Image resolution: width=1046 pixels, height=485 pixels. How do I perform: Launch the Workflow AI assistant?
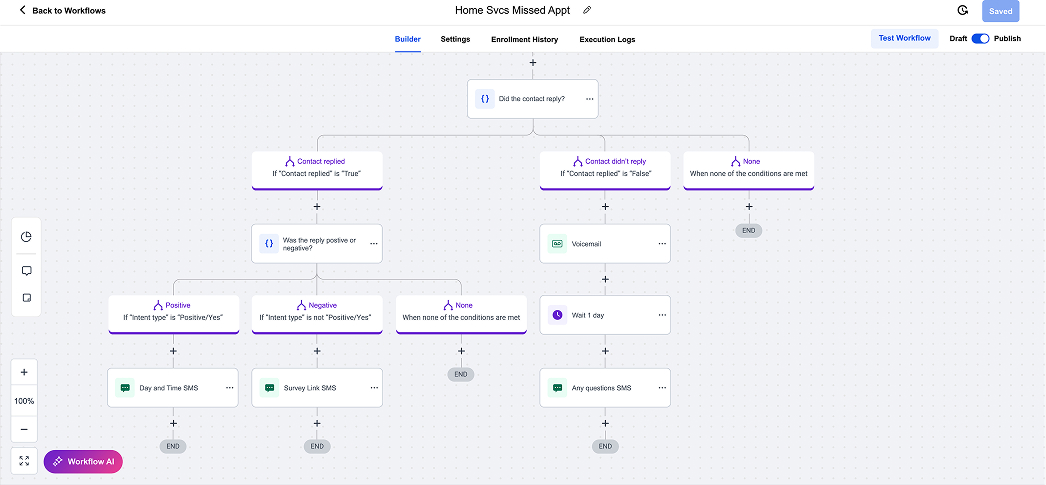click(84, 461)
